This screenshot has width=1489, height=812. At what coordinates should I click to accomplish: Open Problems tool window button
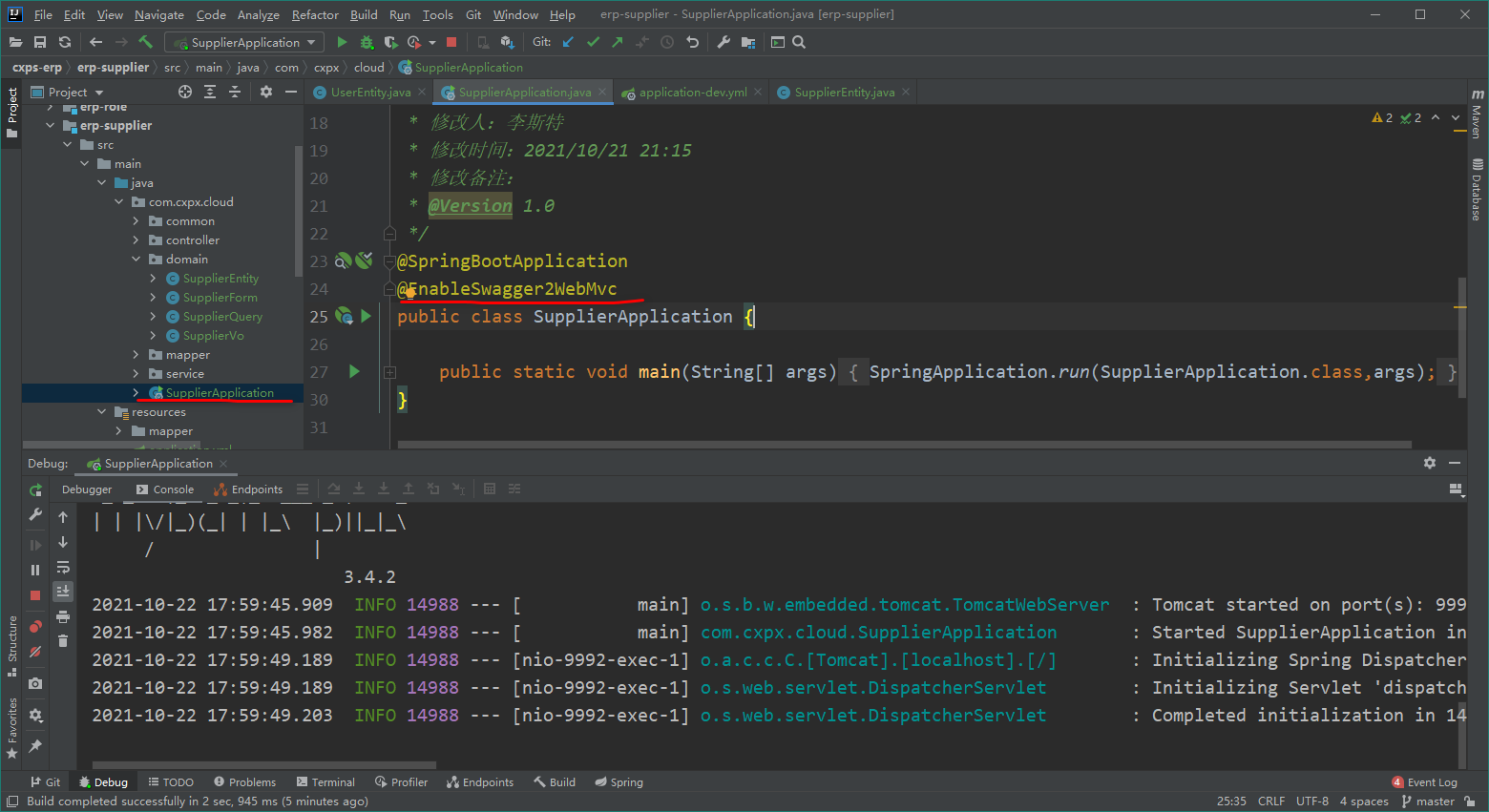pyautogui.click(x=245, y=782)
